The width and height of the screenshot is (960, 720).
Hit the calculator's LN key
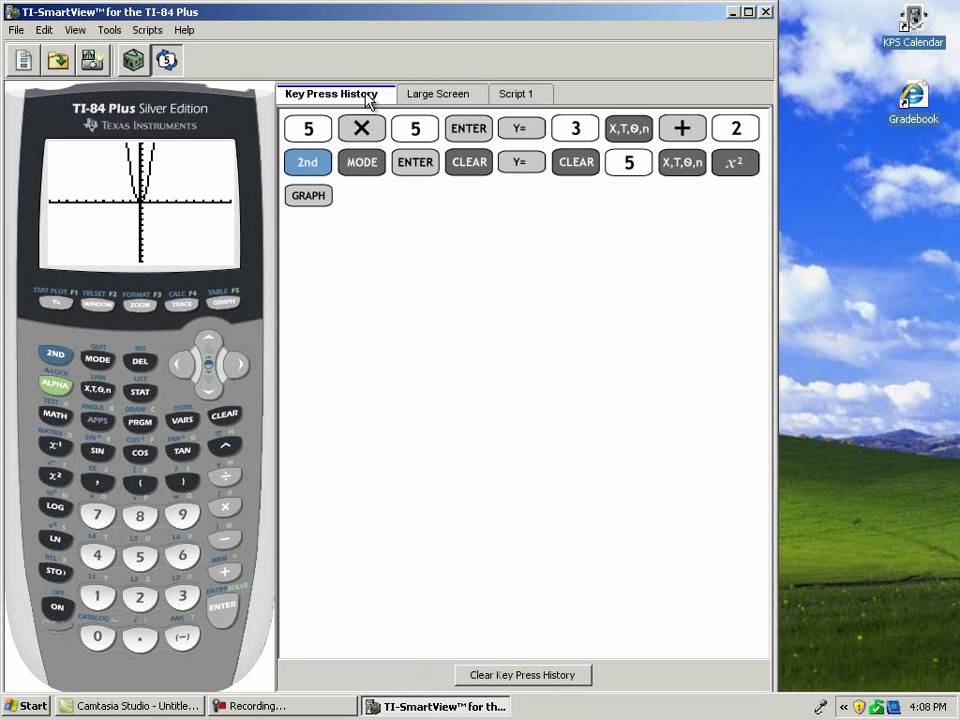[55, 539]
